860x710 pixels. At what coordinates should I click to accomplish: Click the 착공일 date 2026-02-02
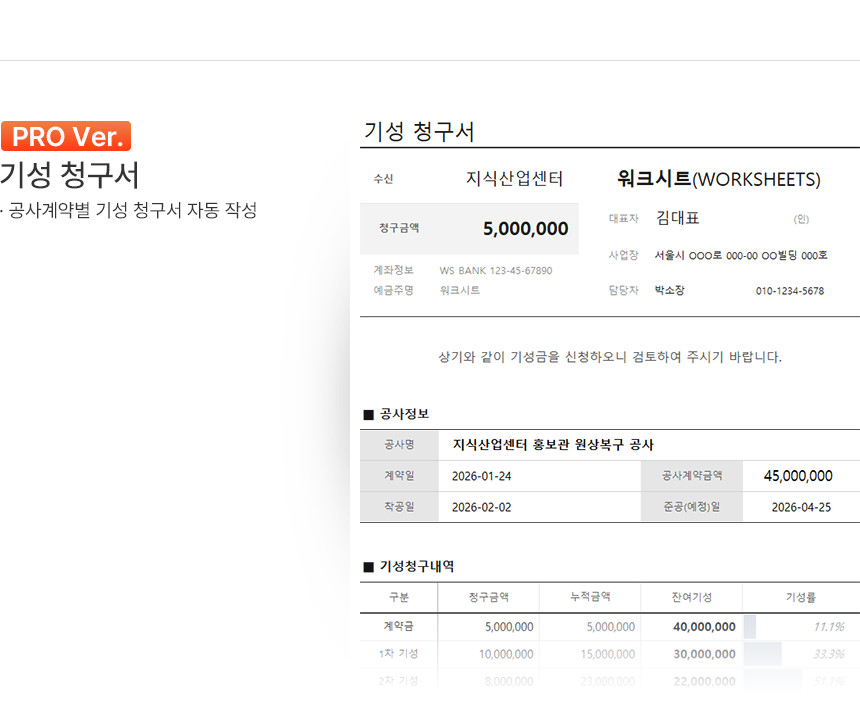[481, 507]
